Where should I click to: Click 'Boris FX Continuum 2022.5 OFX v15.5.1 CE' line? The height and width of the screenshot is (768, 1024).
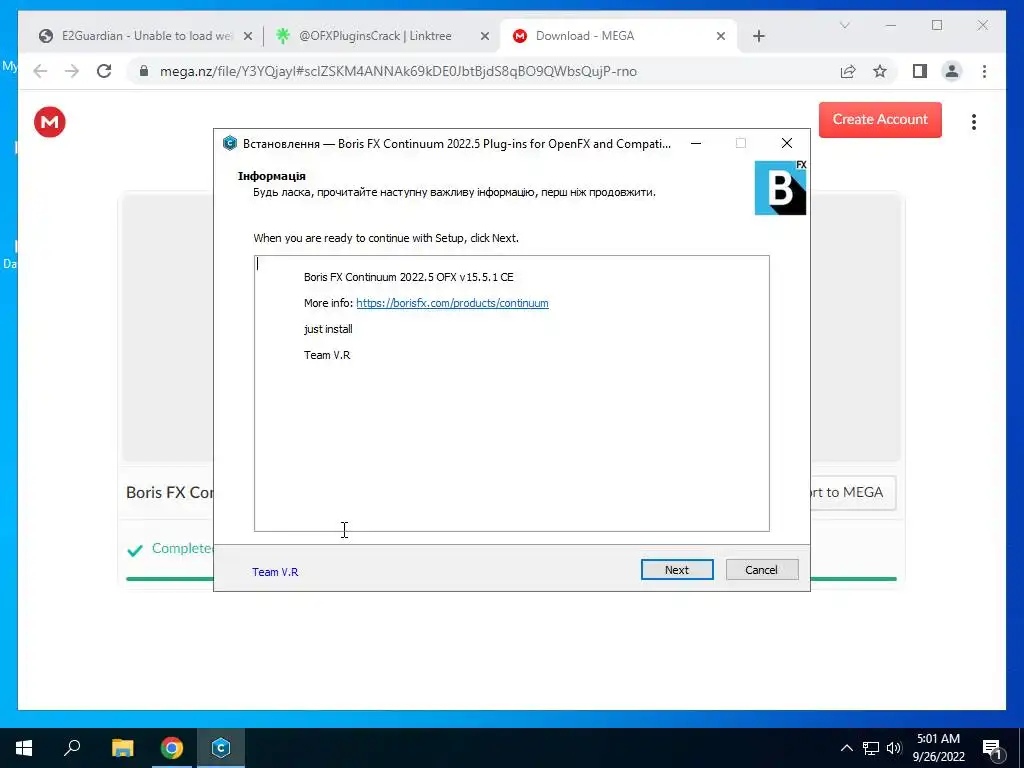(409, 277)
